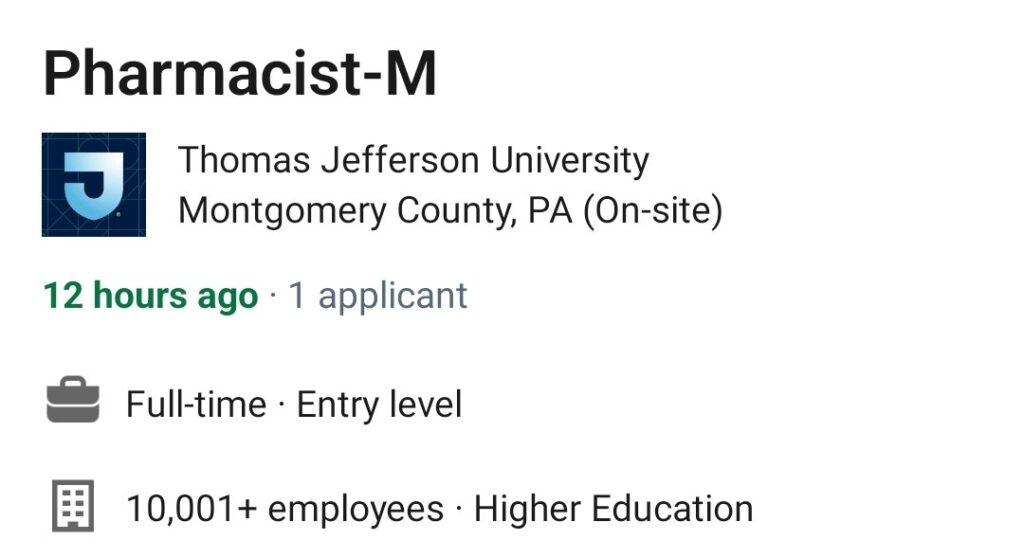The image size is (1024, 558).
Task: Click the word Montgomery in location line
Action: tap(282, 211)
